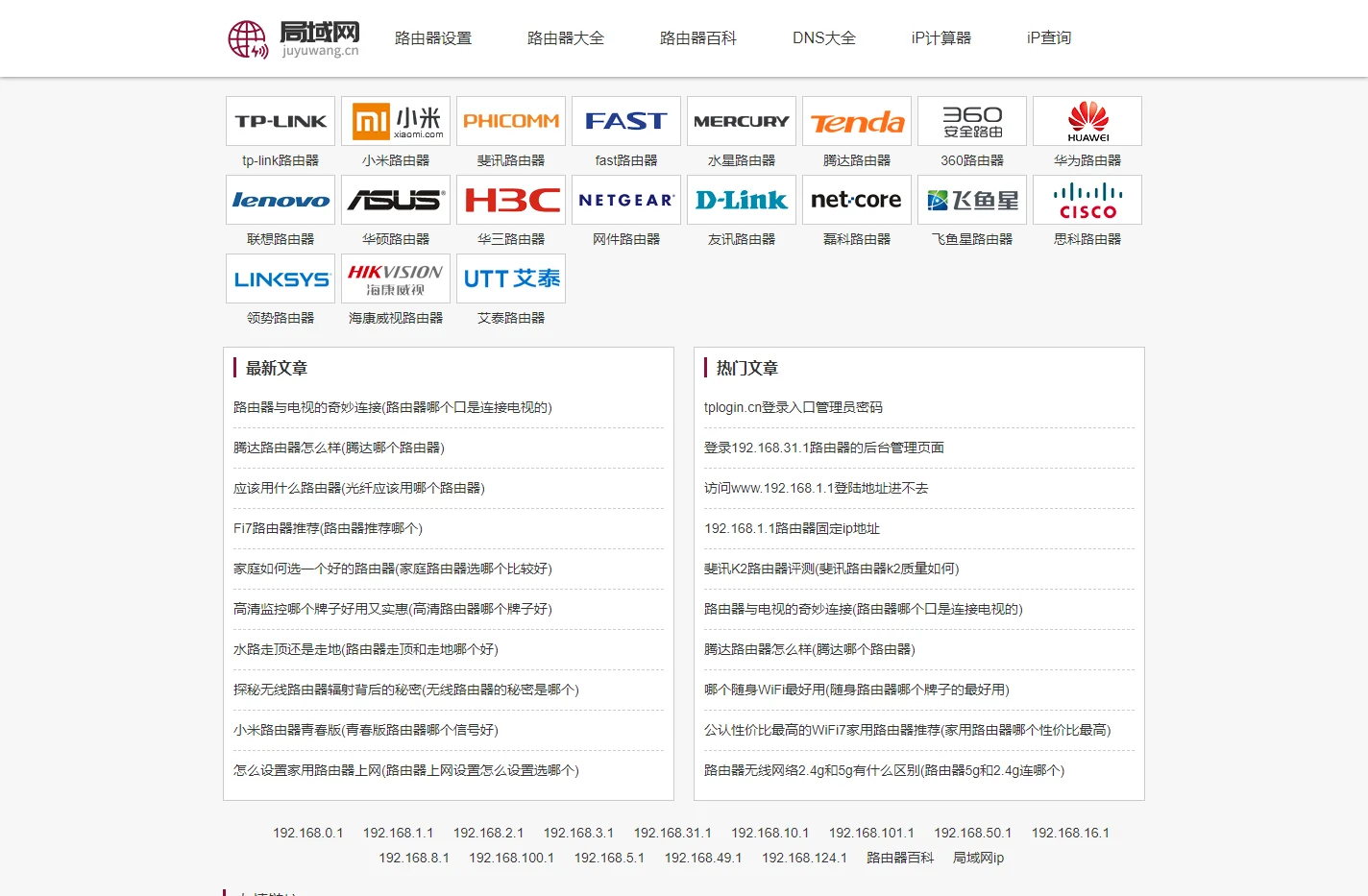The width and height of the screenshot is (1368, 896).
Task: Open the Lenovo brand logo
Action: pos(281,200)
